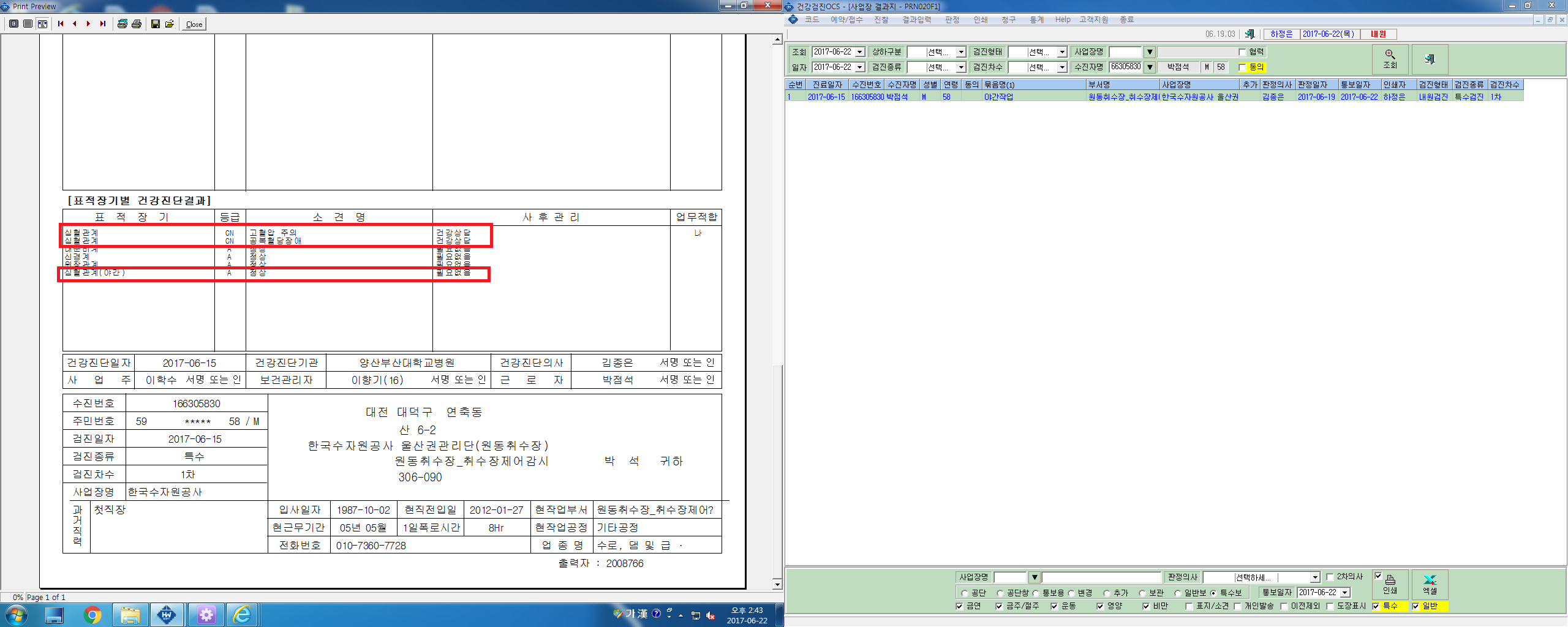The width and height of the screenshot is (1568, 627).
Task: Enable the 2차의사 checkbox
Action: 1330,577
